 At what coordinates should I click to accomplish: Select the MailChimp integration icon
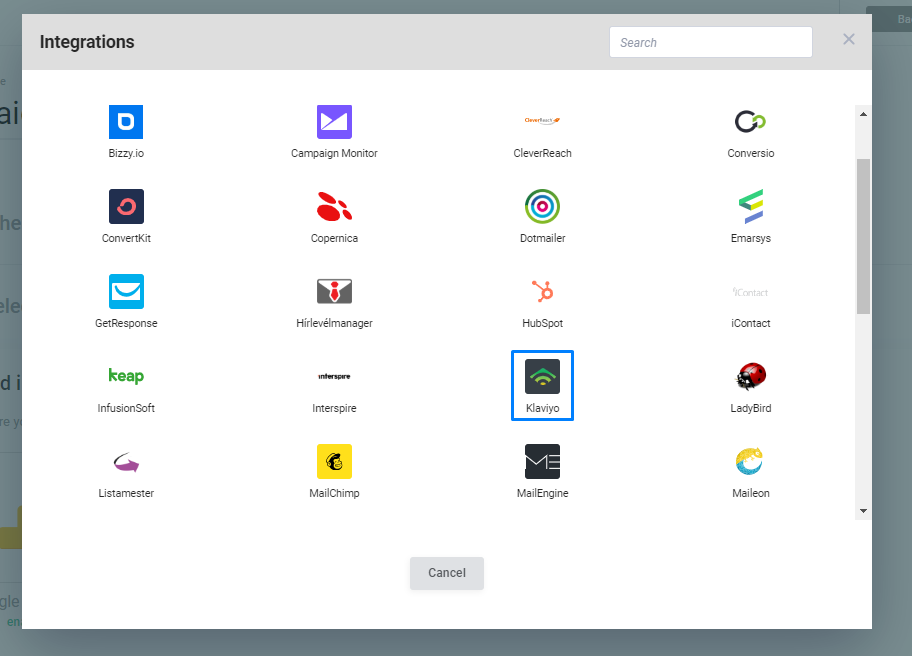point(334,462)
